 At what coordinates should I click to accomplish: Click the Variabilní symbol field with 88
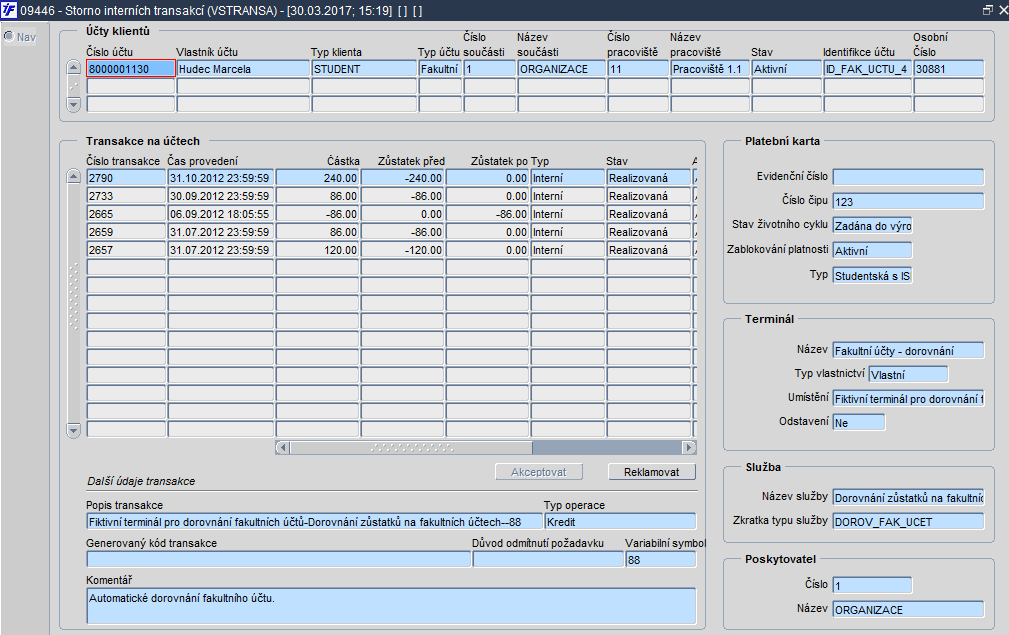(x=660, y=560)
